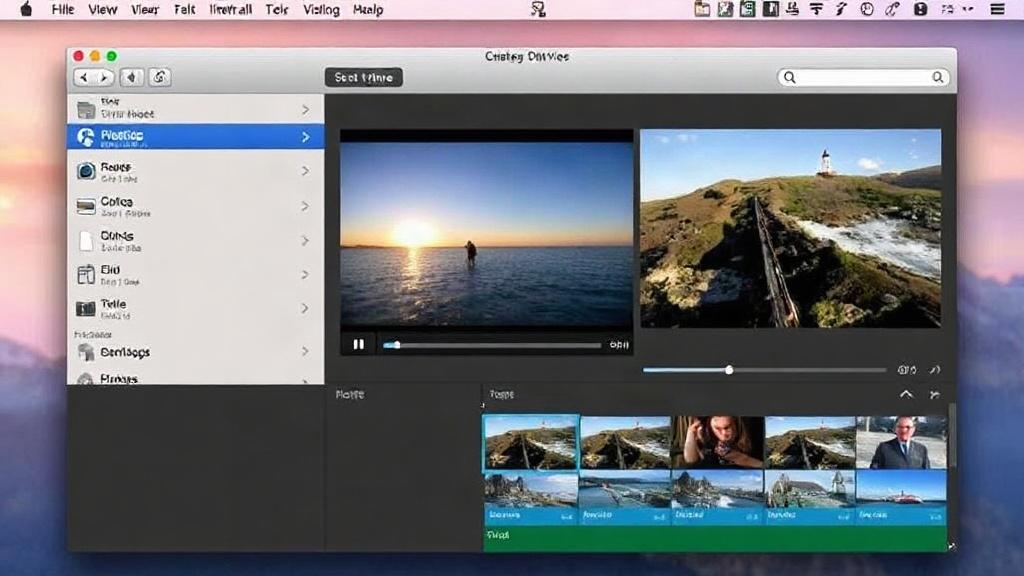The image size is (1024, 576).
Task: Expand the blank document row's chevron
Action: (306, 240)
